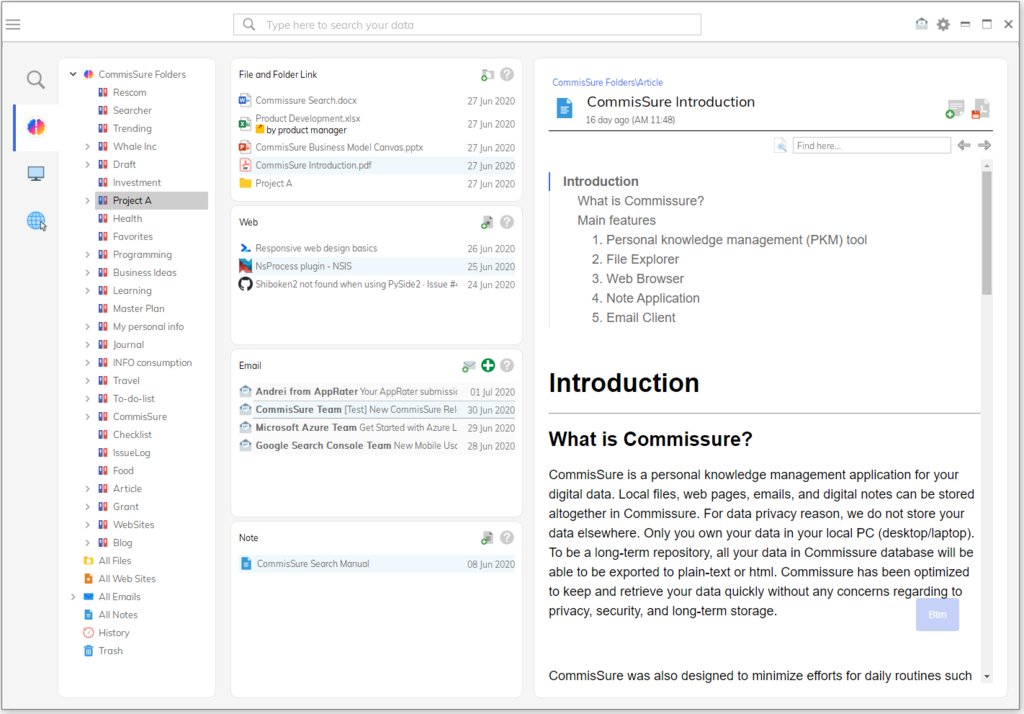Image resolution: width=1024 pixels, height=714 pixels.
Task: Click the scrollbar down arrow in article
Action: tap(987, 677)
